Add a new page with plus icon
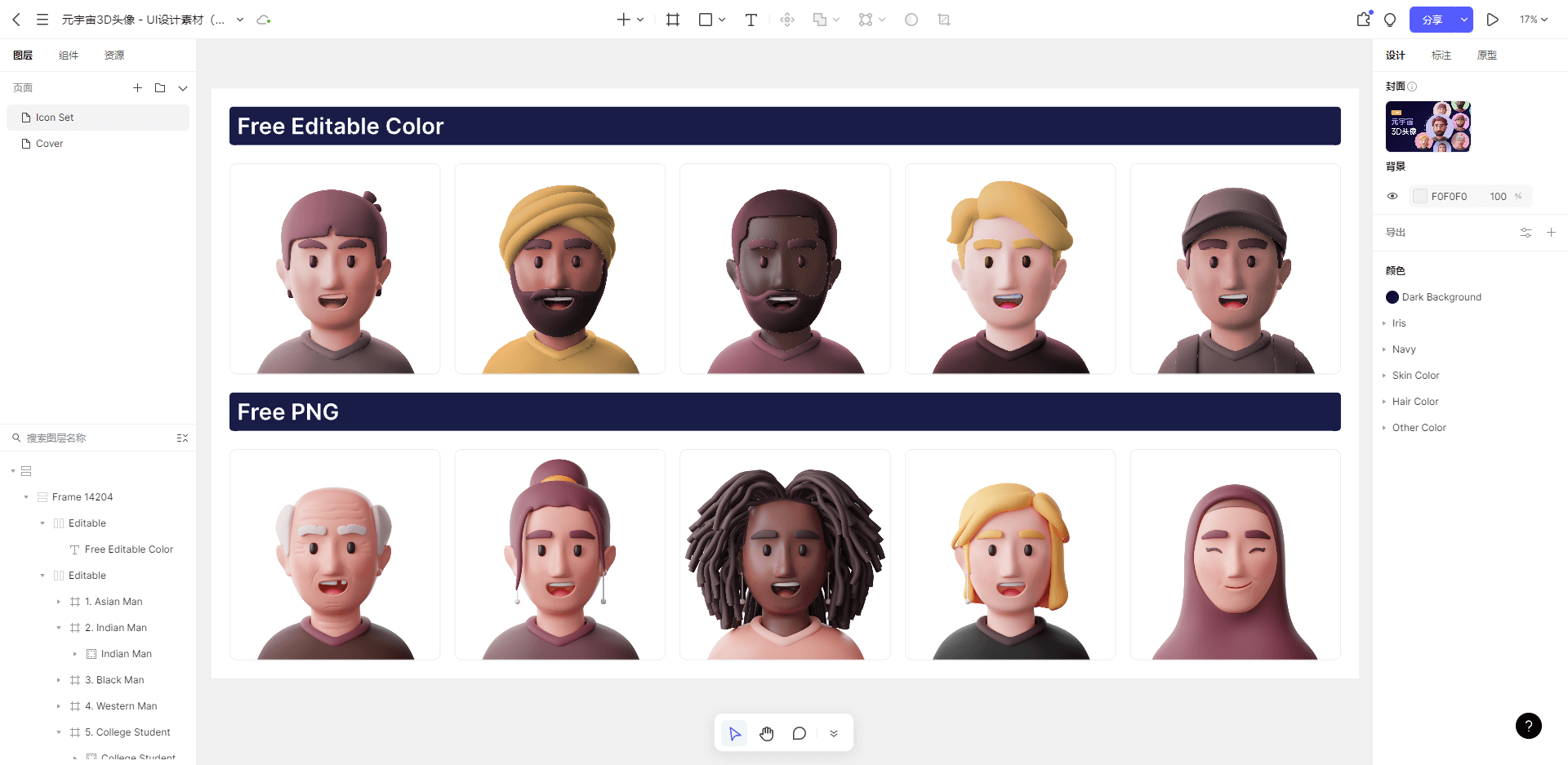Viewport: 1568px width, 765px height. (137, 88)
